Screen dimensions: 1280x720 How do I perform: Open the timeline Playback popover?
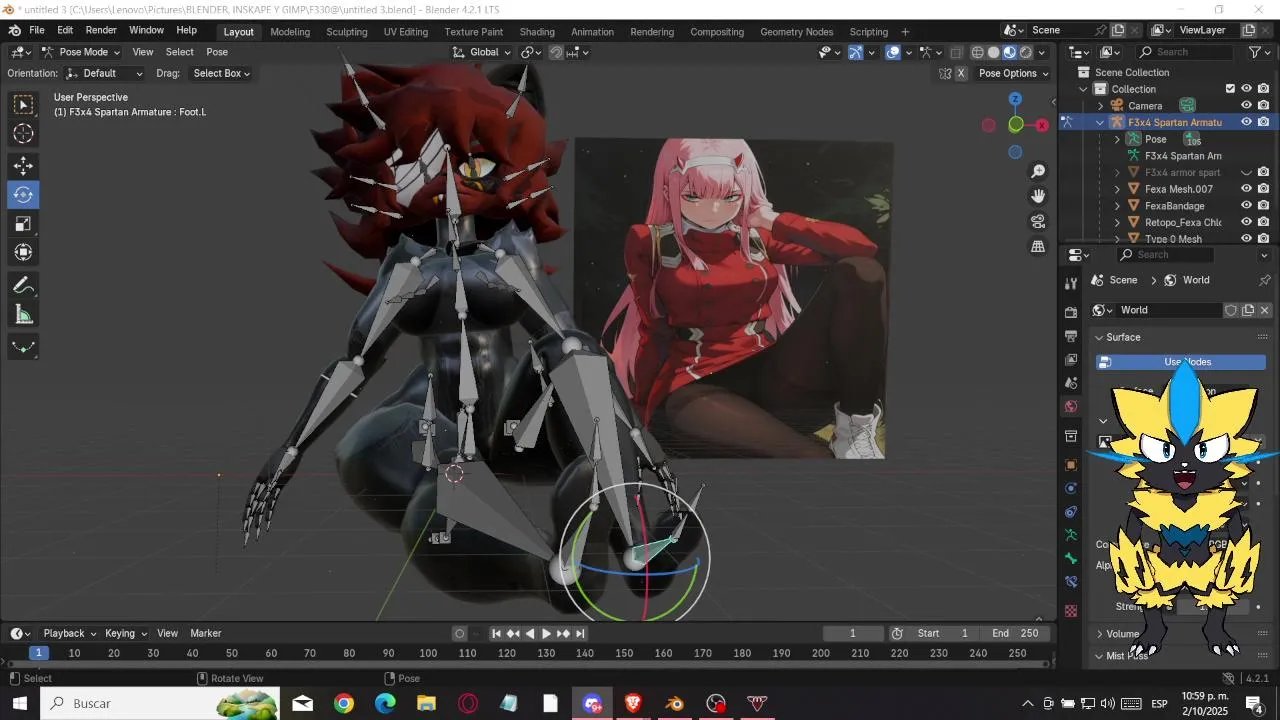[x=69, y=633]
